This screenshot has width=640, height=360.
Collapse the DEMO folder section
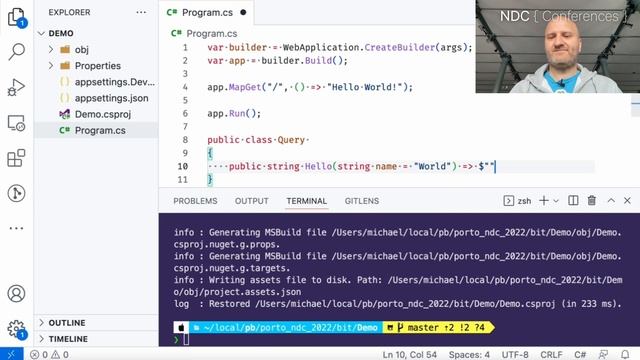[41, 33]
